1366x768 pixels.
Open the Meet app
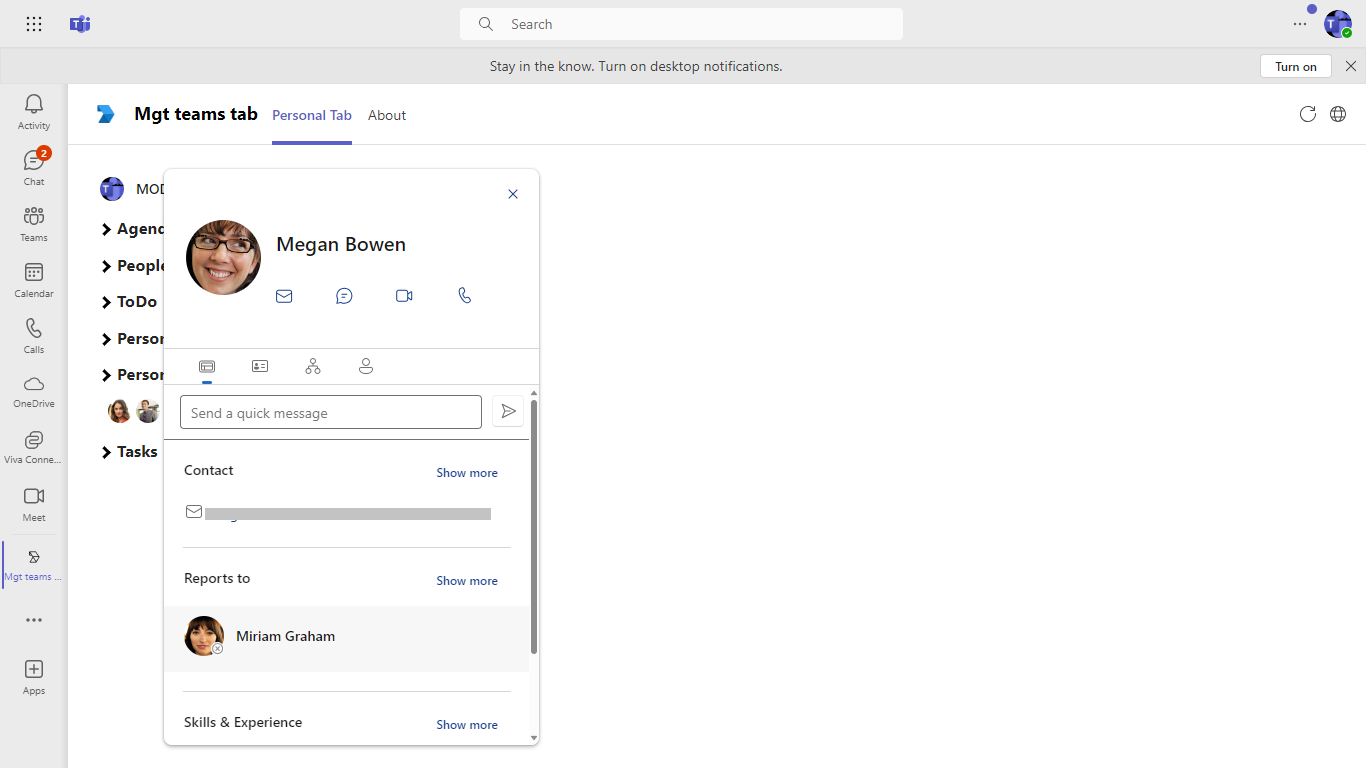34,504
